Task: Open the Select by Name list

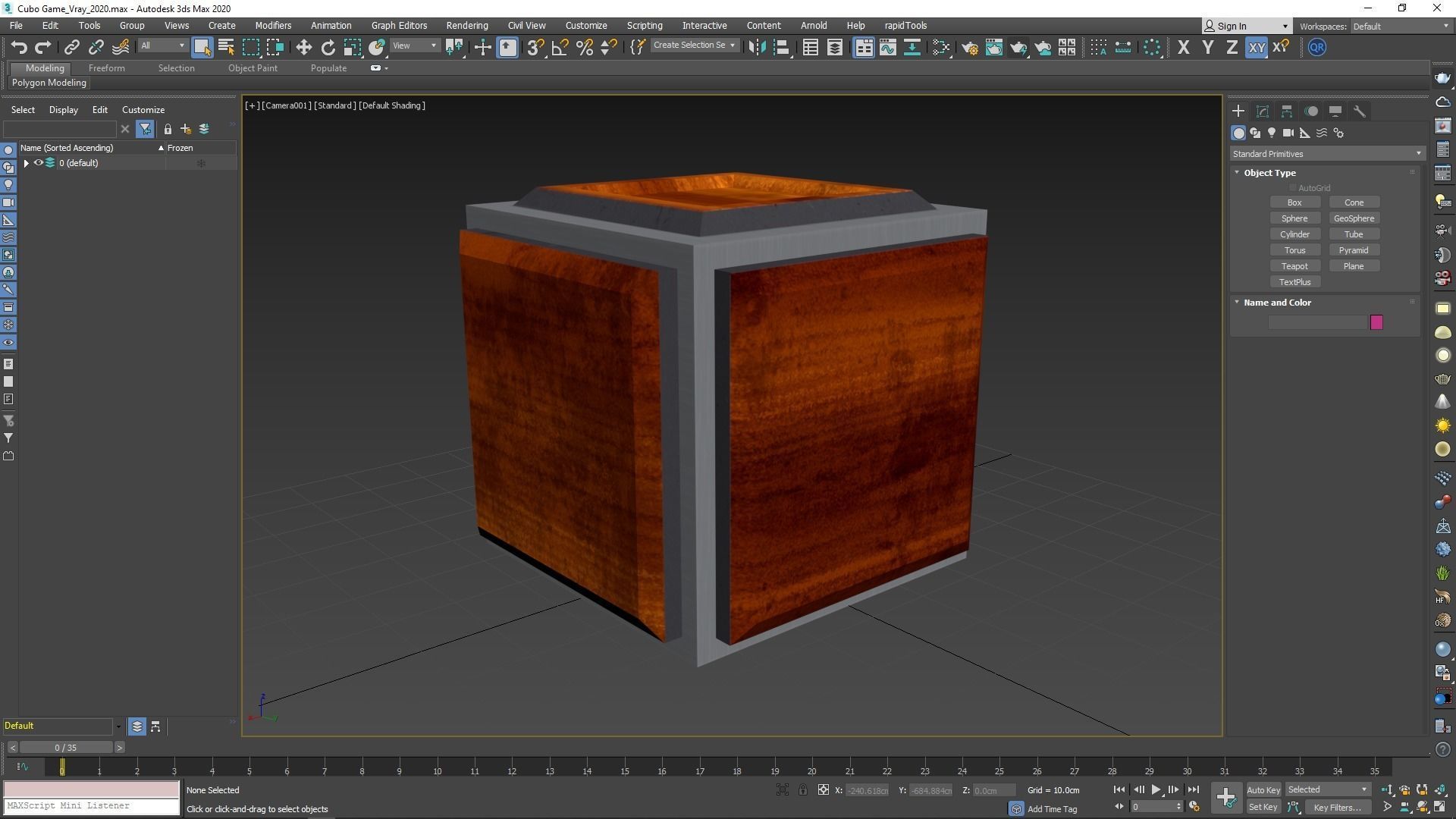Action: (226, 47)
